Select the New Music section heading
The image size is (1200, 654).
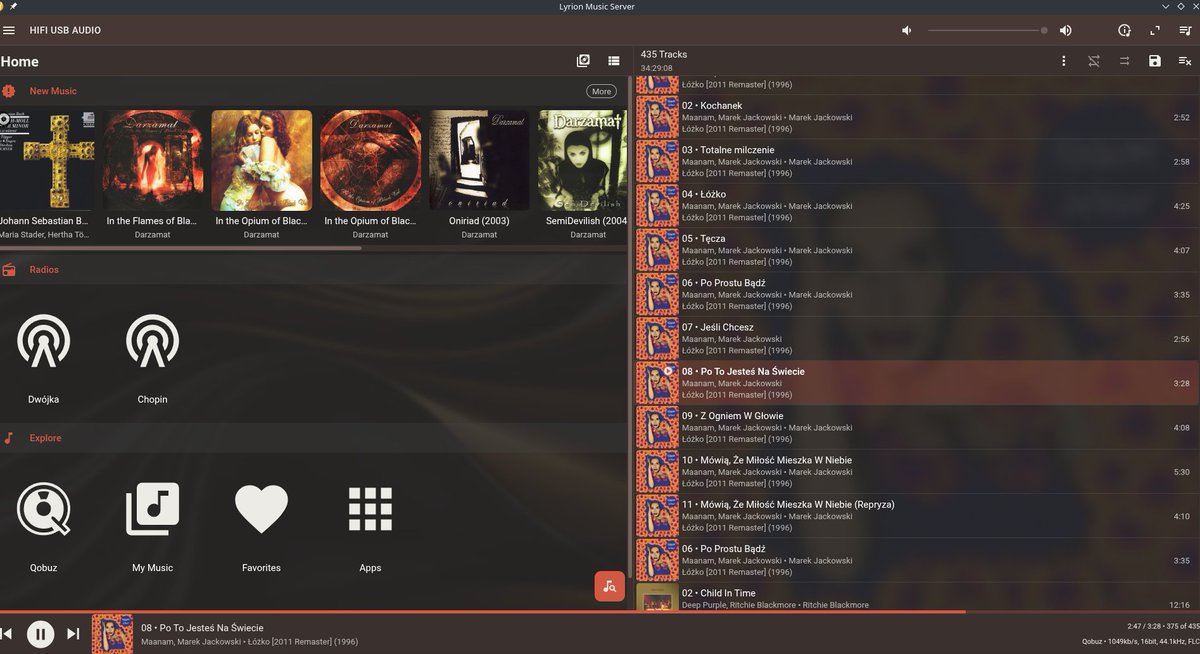coord(53,91)
